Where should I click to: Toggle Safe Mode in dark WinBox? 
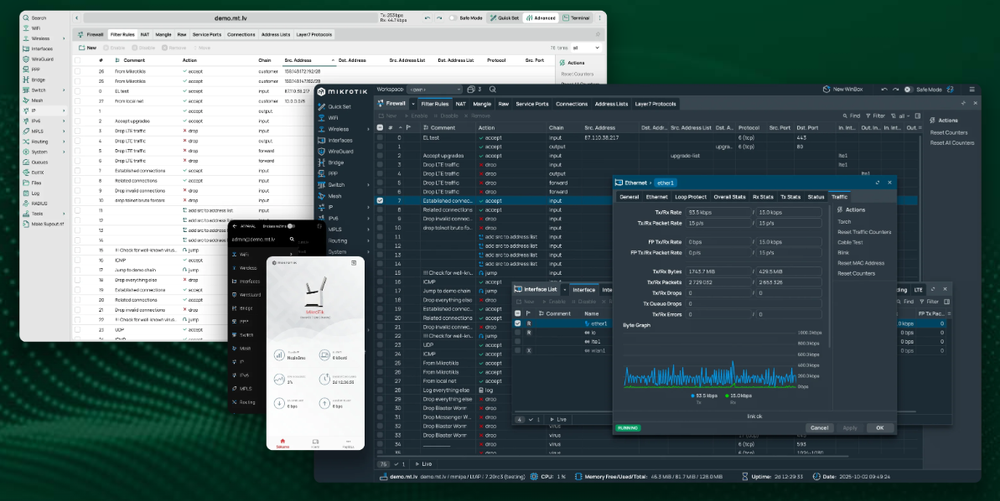(x=909, y=89)
